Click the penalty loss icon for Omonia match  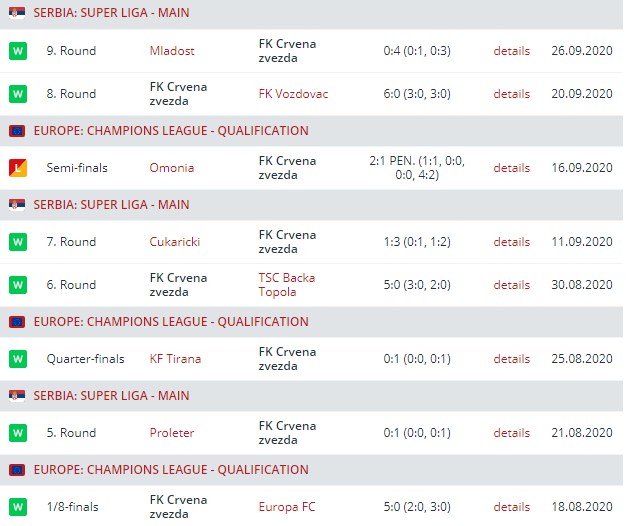tap(17, 168)
